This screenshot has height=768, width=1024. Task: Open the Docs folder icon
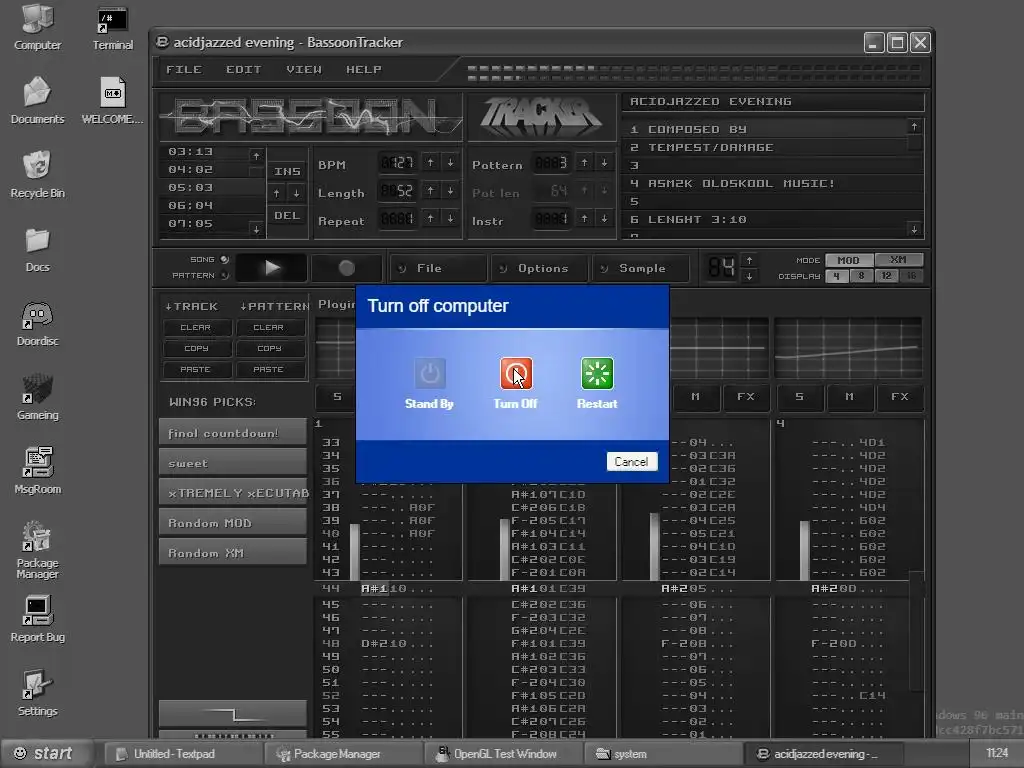pos(37,249)
